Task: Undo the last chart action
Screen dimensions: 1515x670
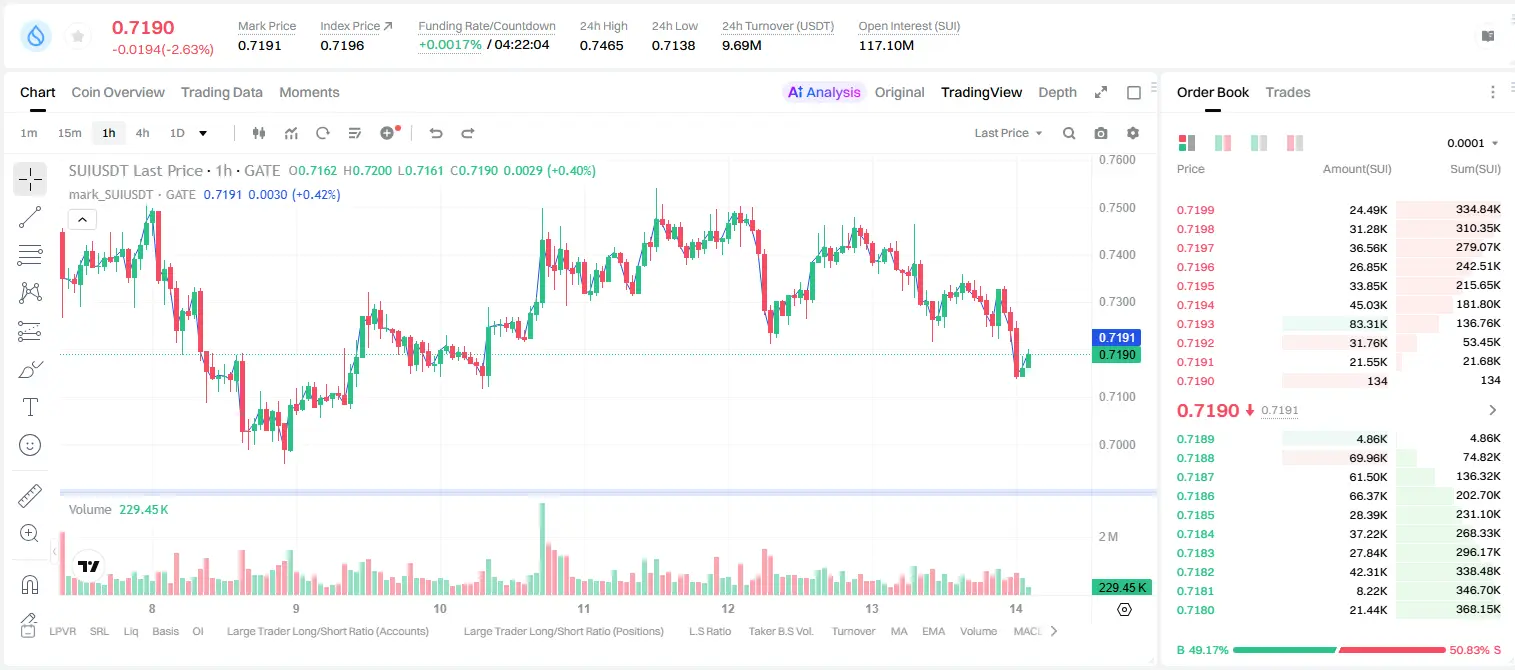Action: pos(435,133)
